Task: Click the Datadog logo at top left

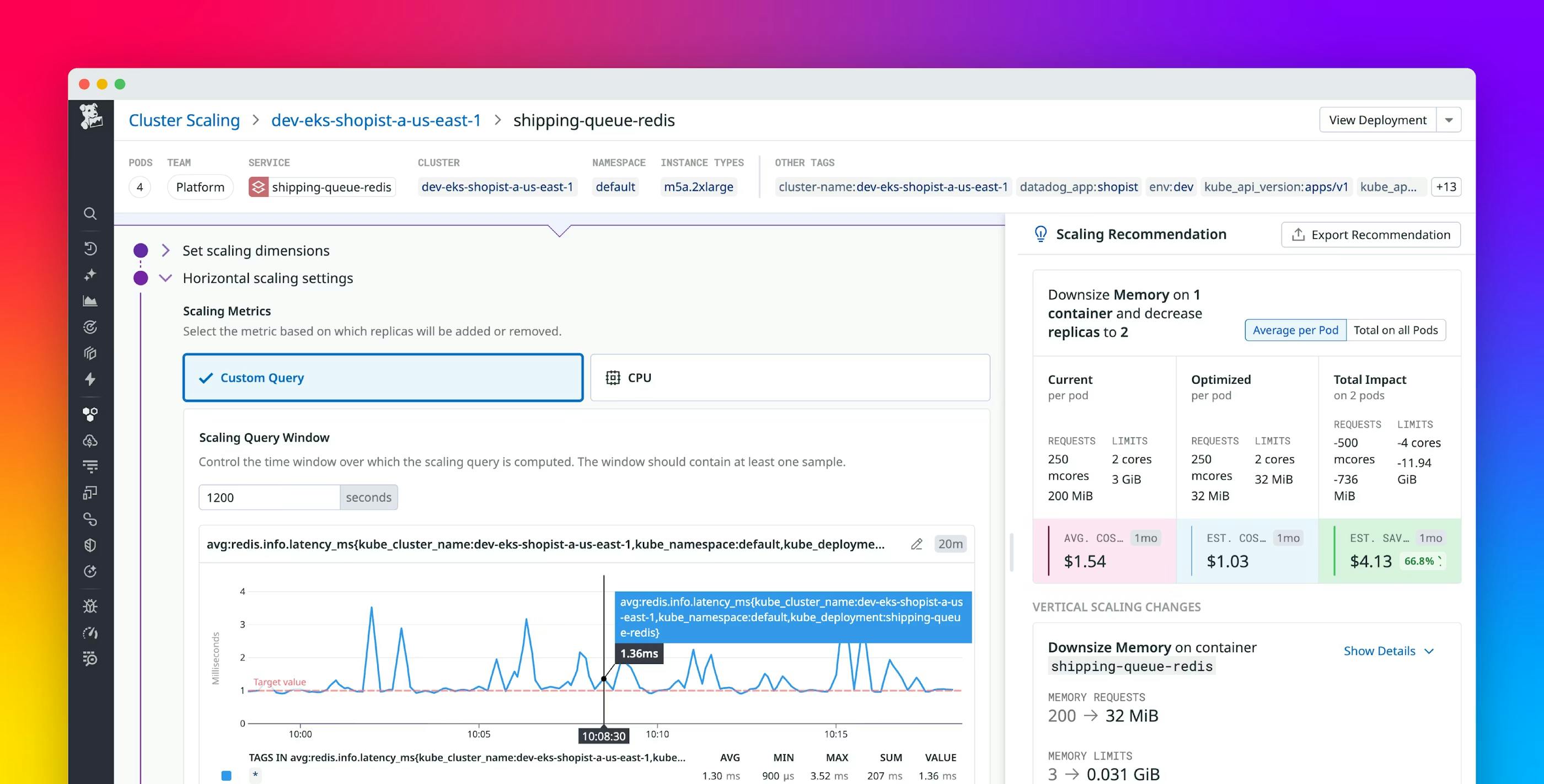Action: coord(90,118)
